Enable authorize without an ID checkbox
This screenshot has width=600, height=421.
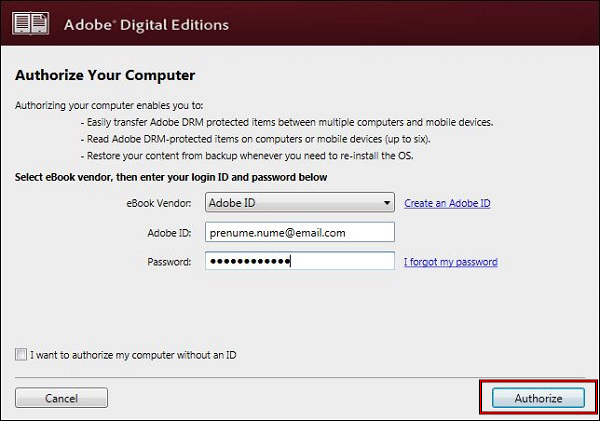pyautogui.click(x=21, y=354)
